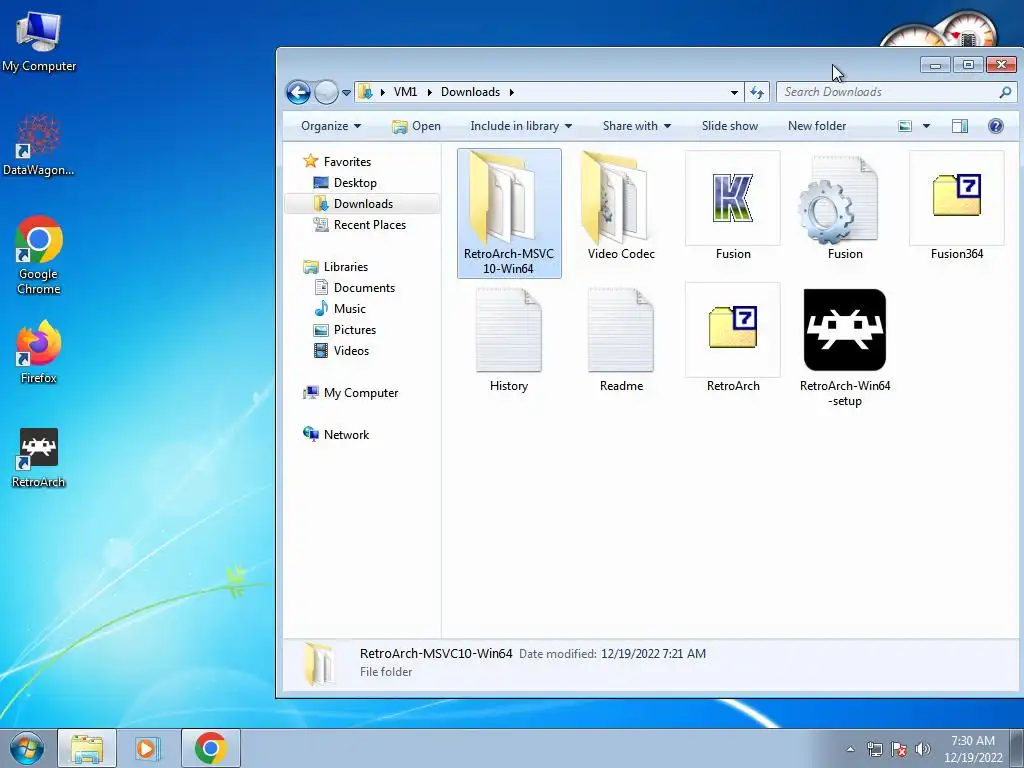Screen dimensions: 1024x768
Task: Select Downloads in navigation pane
Action: tap(362, 204)
